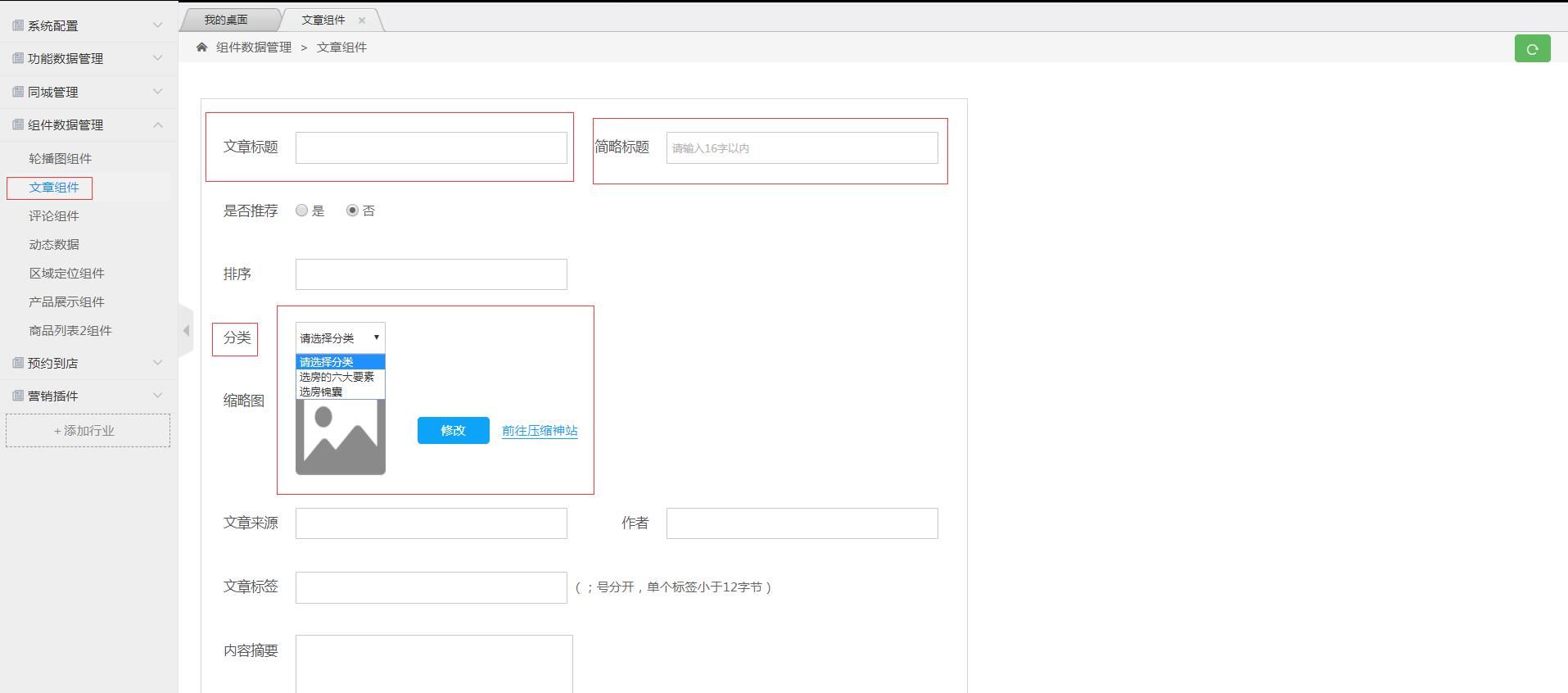
Task: Click the green refresh icon button
Action: pos(1532,48)
